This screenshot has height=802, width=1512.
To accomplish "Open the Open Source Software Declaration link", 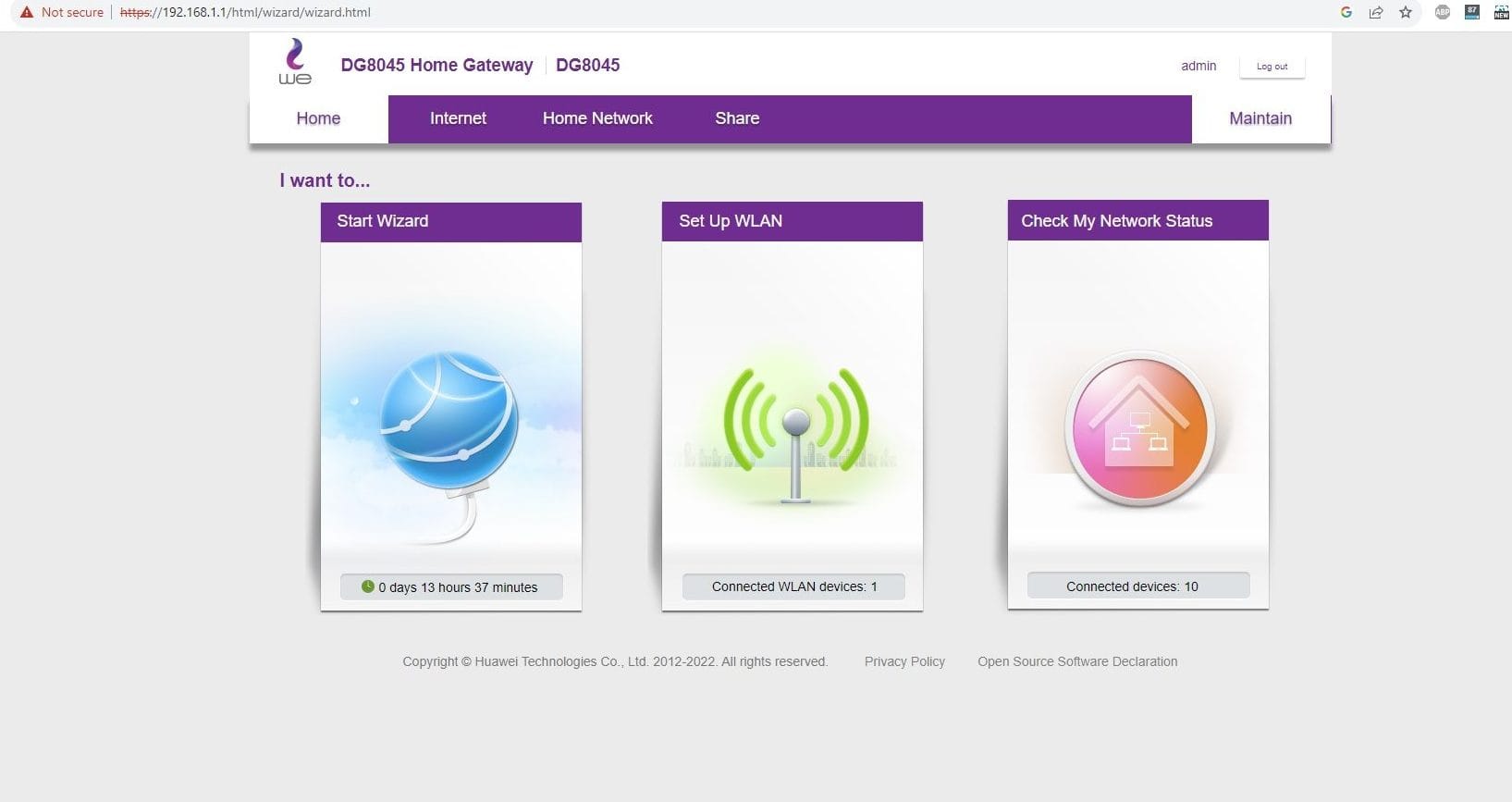I will (1077, 661).
